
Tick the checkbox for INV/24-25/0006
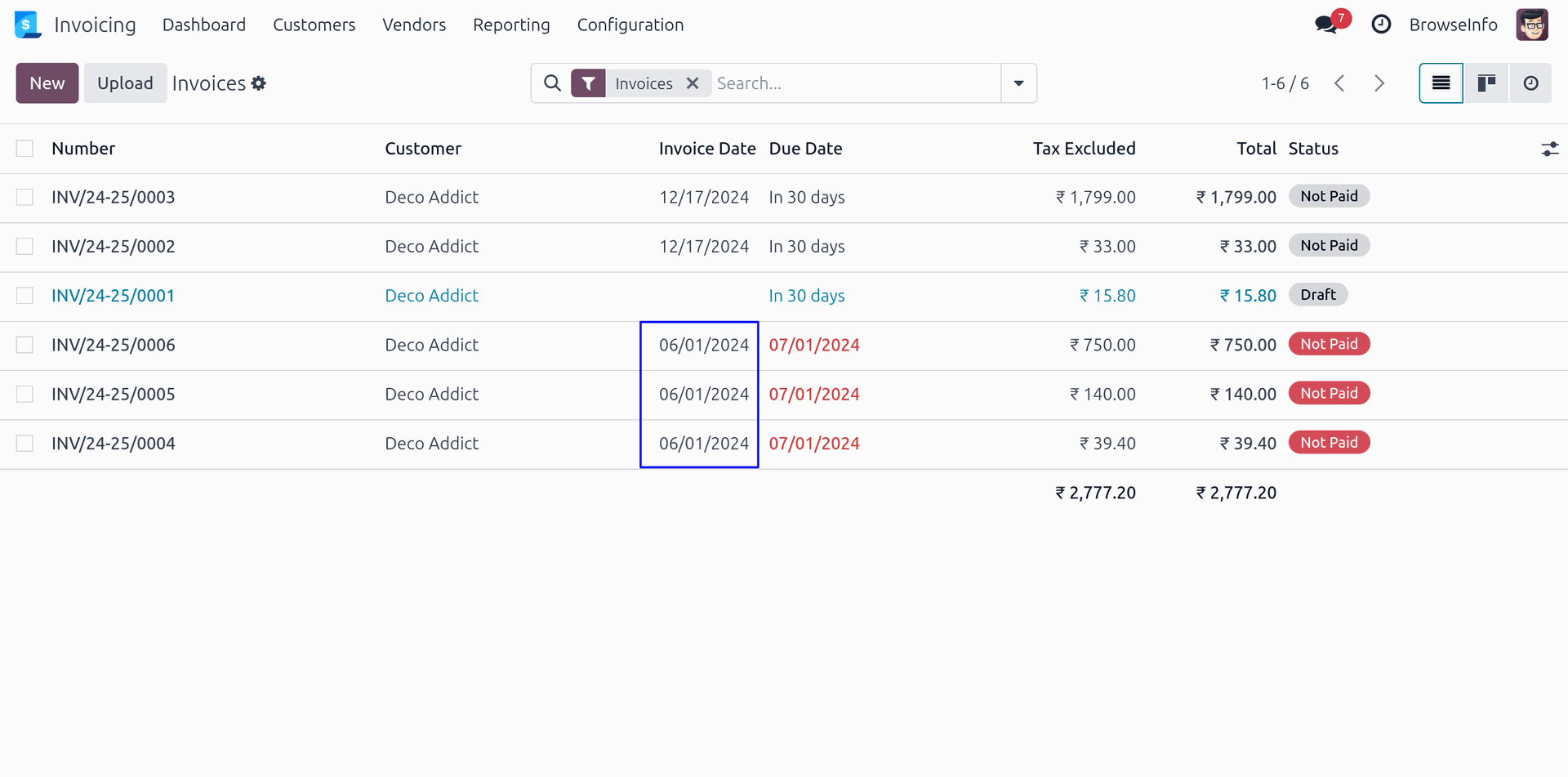(x=24, y=345)
